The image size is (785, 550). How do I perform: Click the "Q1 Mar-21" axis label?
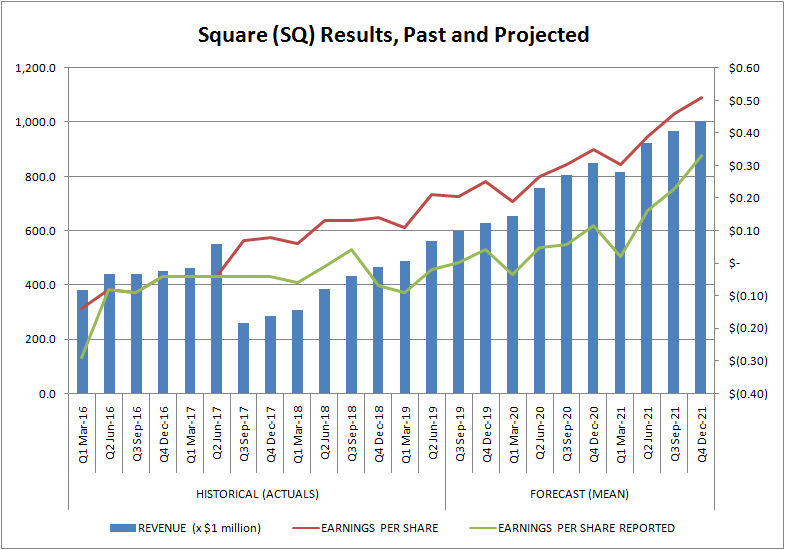click(x=620, y=434)
